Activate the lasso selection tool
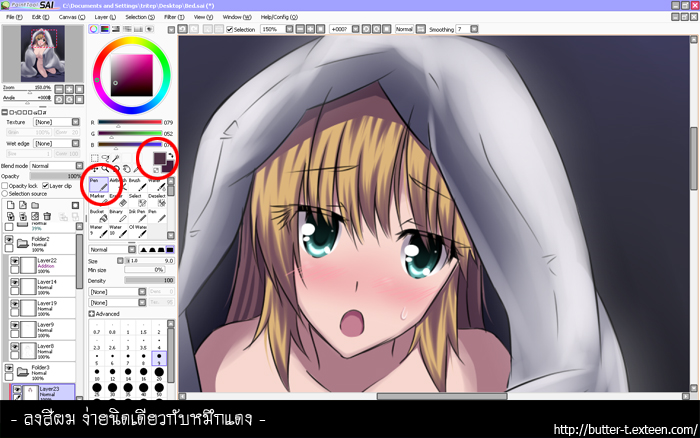700x438 pixels. 105,158
